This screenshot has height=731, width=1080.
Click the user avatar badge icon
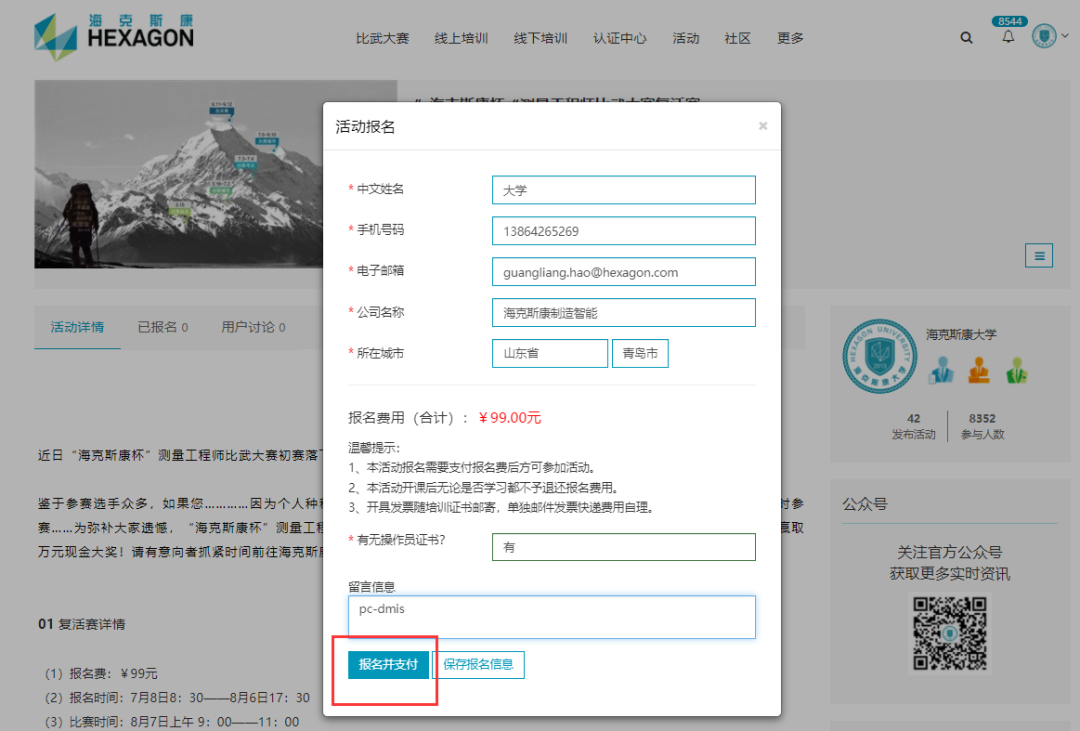[1043, 37]
